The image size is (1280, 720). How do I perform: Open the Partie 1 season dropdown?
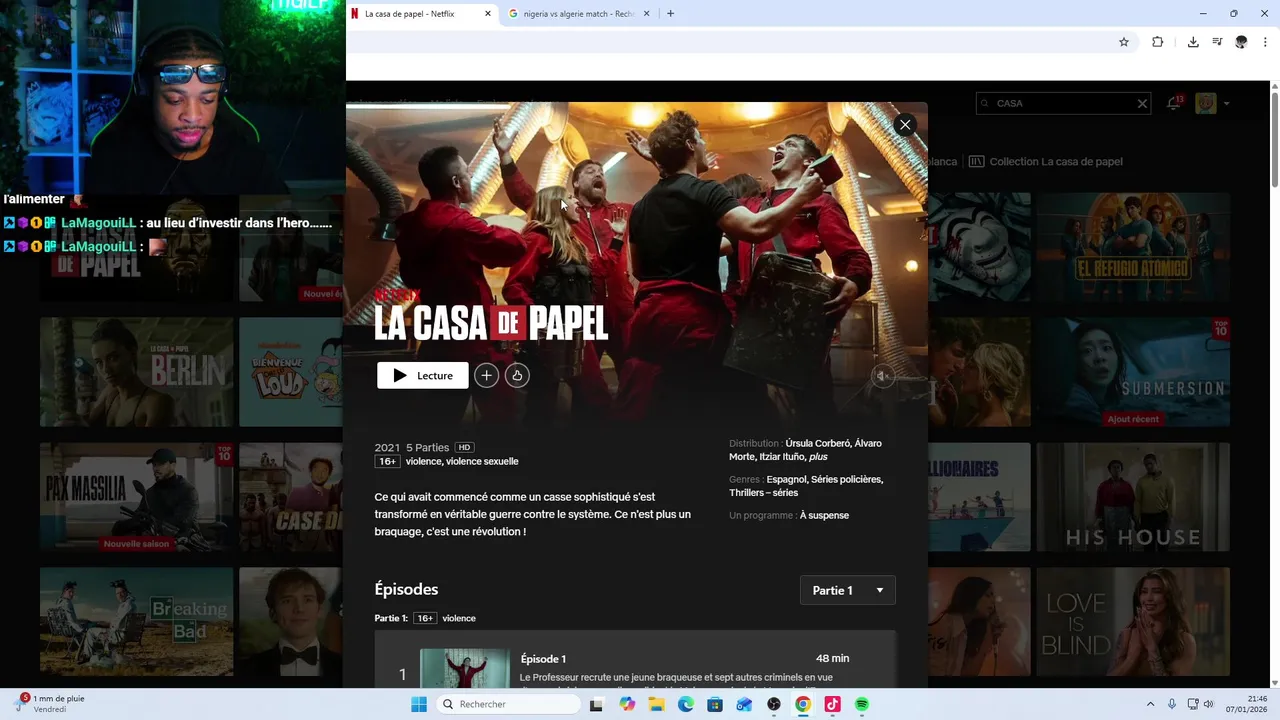point(848,590)
